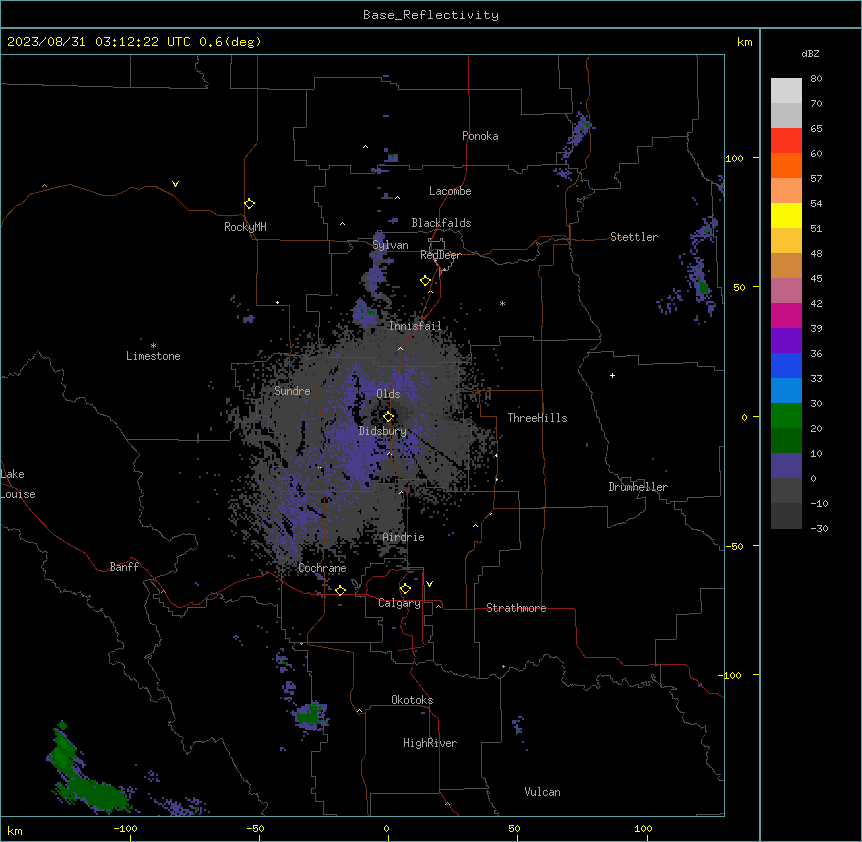Click the Calgary city label

point(399,603)
